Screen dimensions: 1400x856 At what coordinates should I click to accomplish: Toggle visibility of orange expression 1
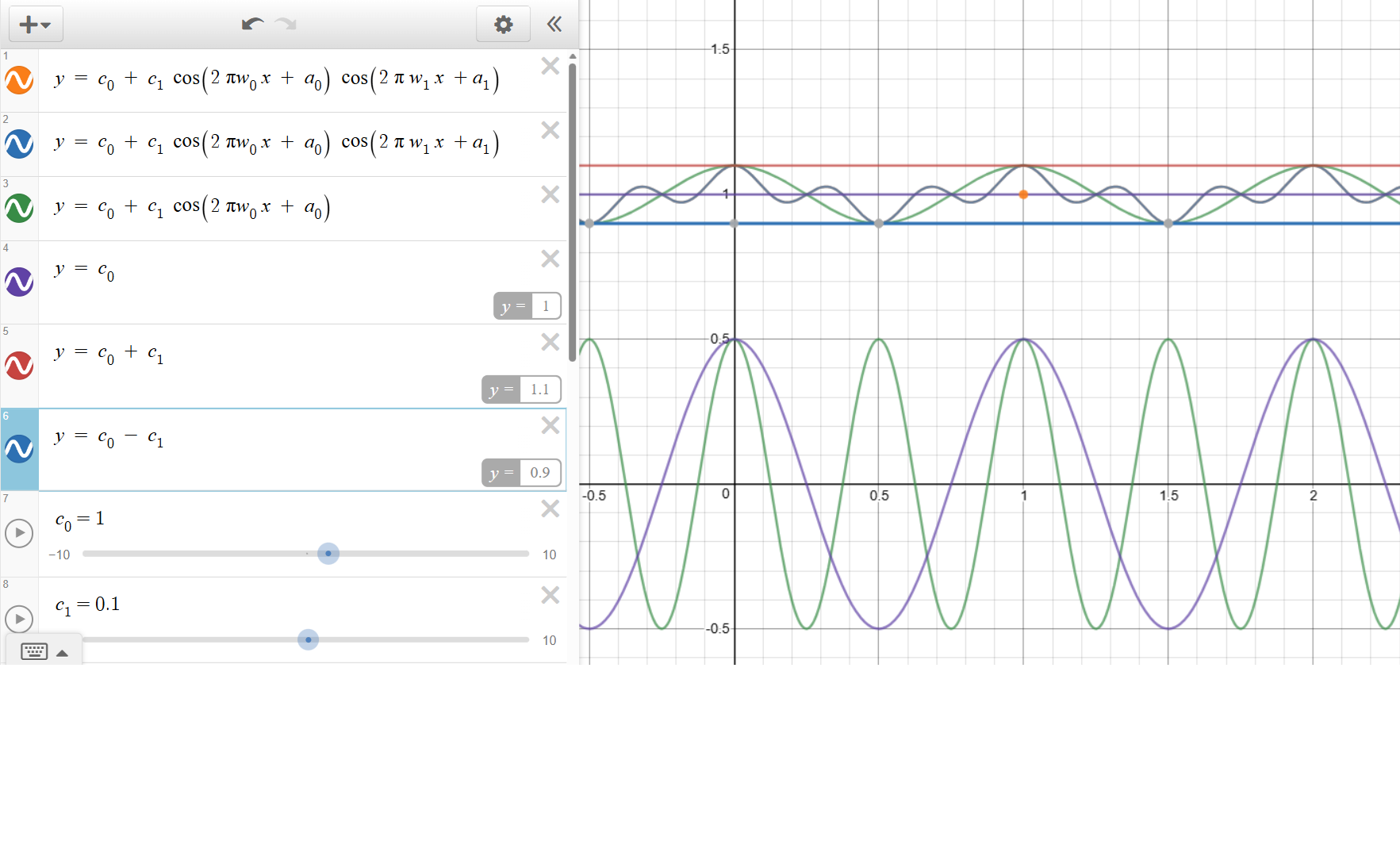tap(19, 80)
